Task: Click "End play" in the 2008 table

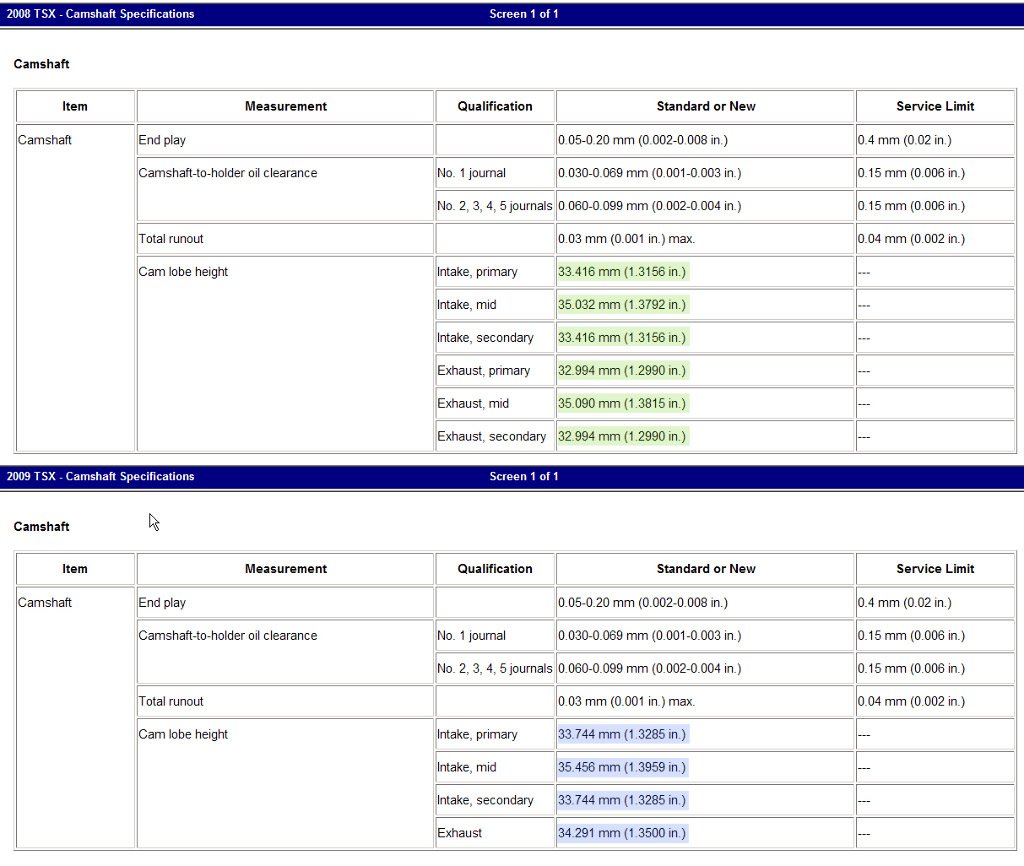Action: (162, 140)
